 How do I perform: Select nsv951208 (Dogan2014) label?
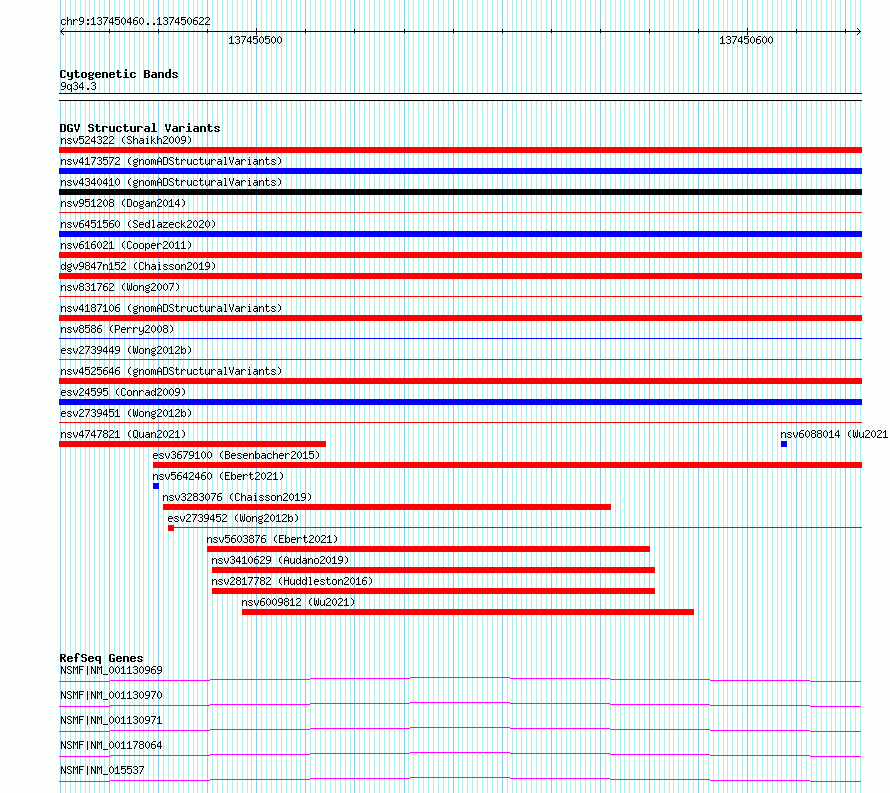(x=123, y=203)
